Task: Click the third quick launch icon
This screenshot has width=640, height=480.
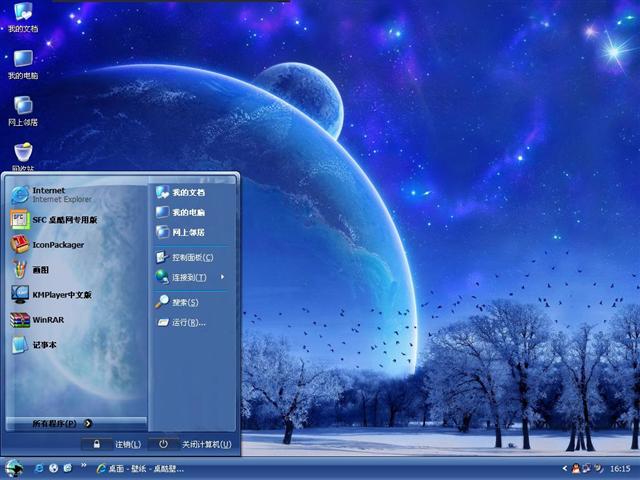Action: pyautogui.click(x=68, y=468)
